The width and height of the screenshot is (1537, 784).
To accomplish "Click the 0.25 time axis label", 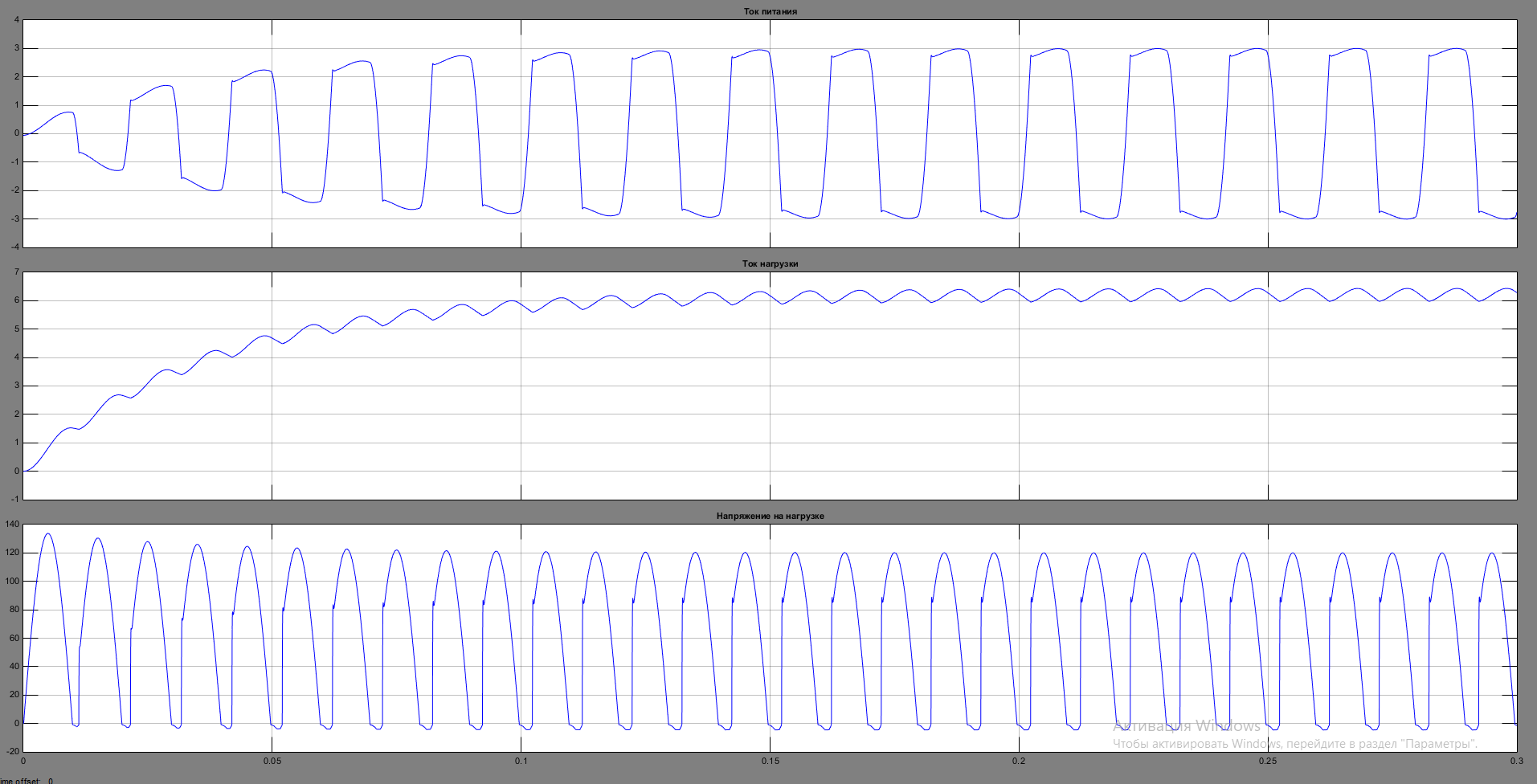I will [1268, 761].
